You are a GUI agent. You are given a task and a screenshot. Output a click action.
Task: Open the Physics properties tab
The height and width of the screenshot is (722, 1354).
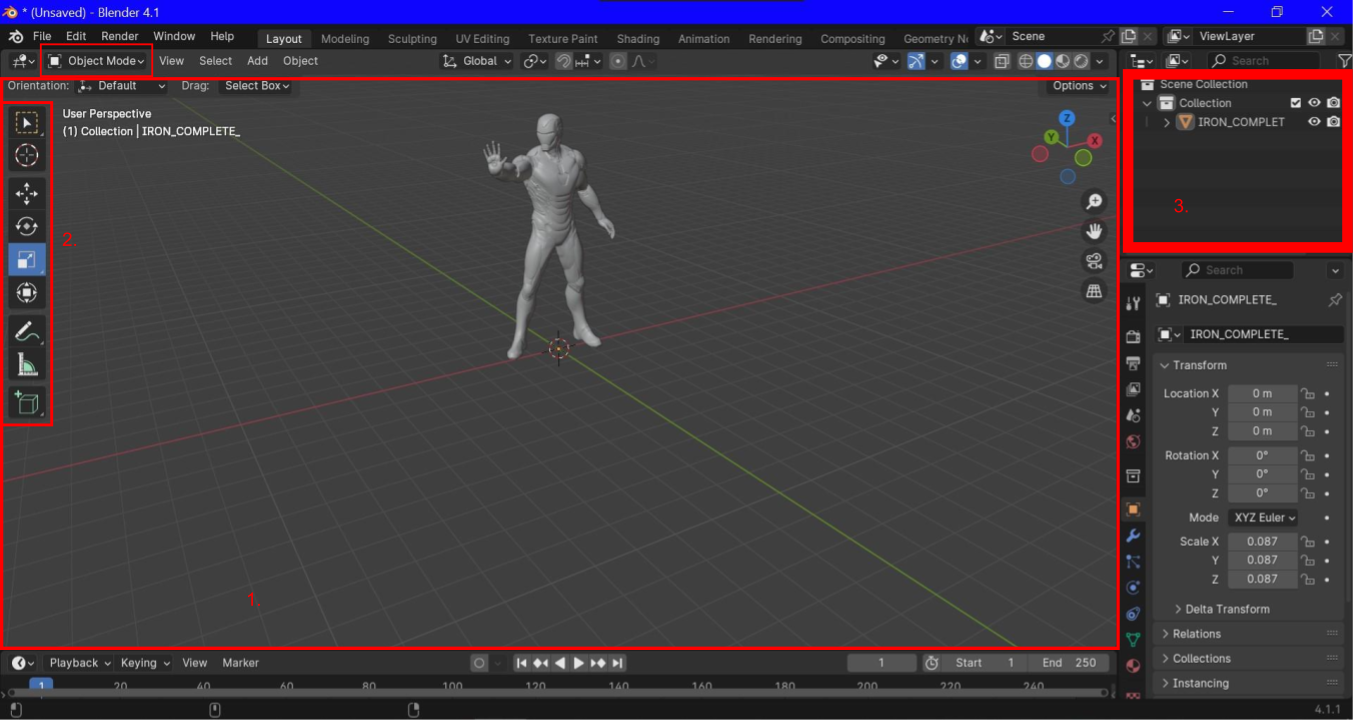1133,588
